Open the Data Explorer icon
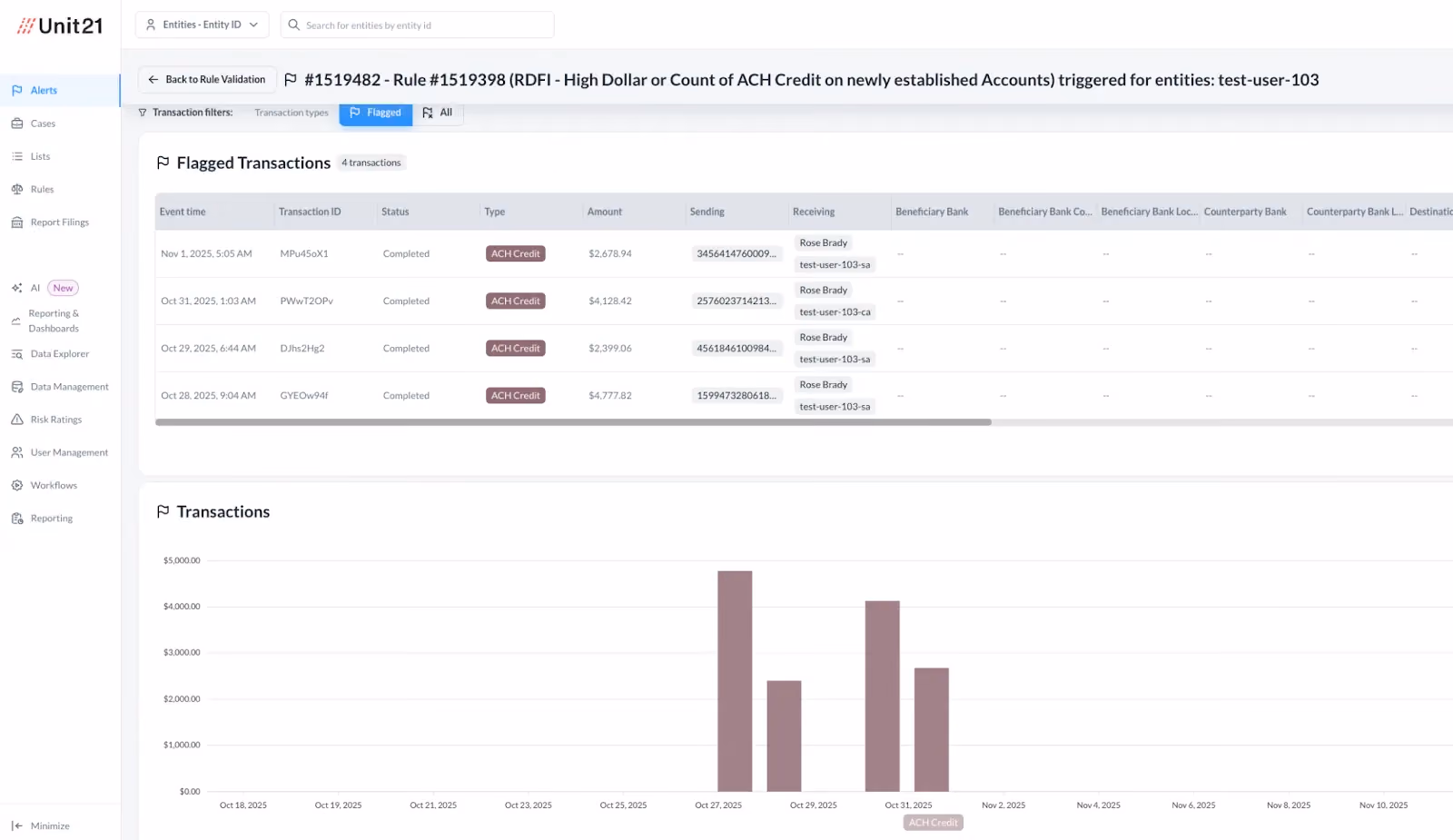Image resolution: width=1453 pixels, height=840 pixels. 17,354
